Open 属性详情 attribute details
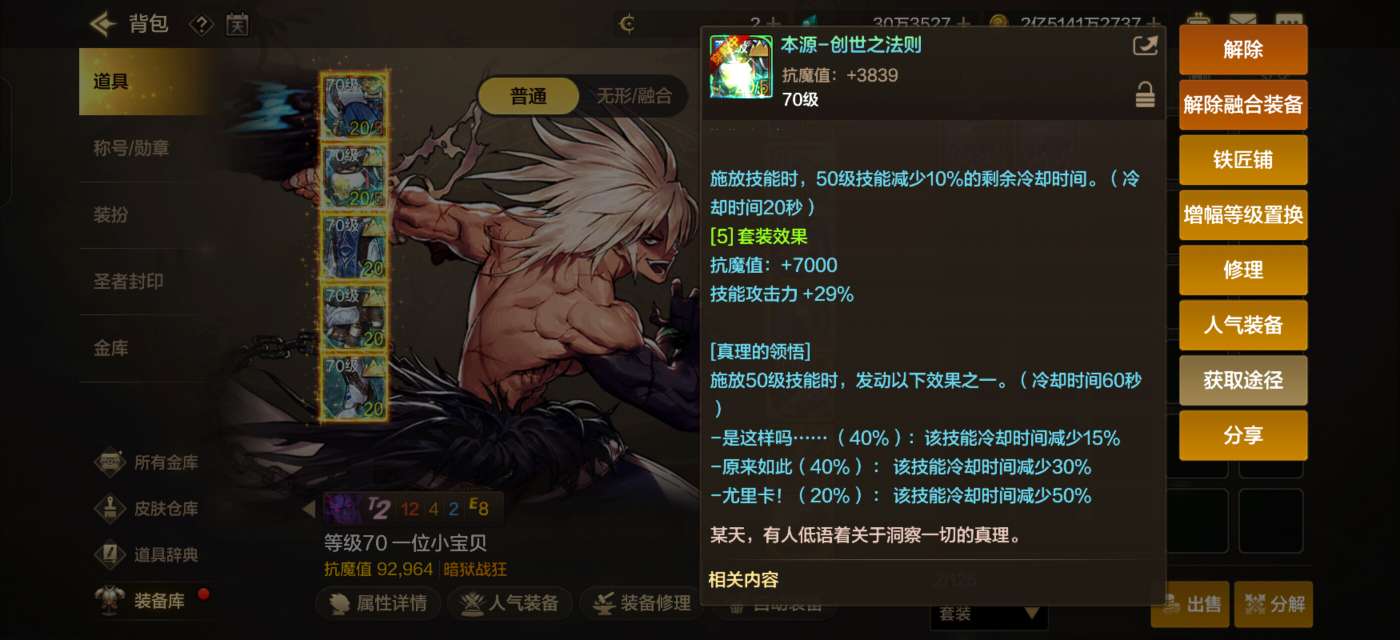The height and width of the screenshot is (640, 1400). pos(380,603)
